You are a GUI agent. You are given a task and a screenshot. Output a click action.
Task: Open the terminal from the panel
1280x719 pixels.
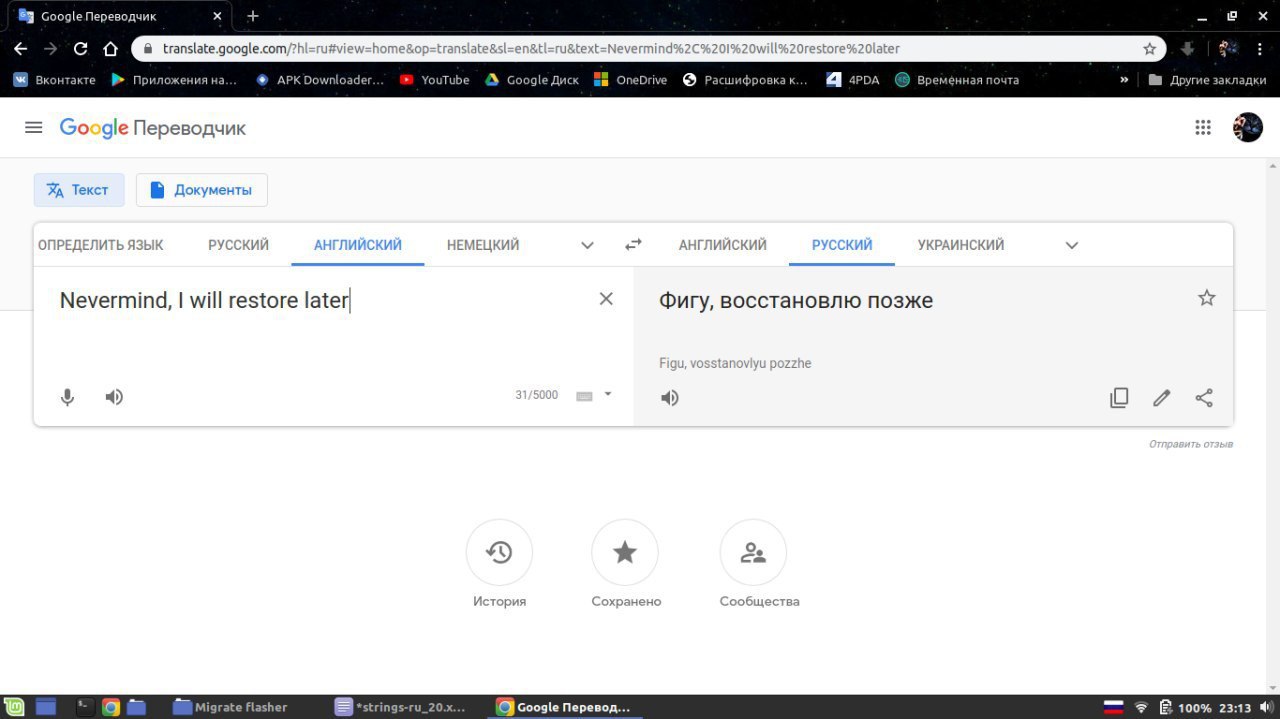click(x=86, y=707)
